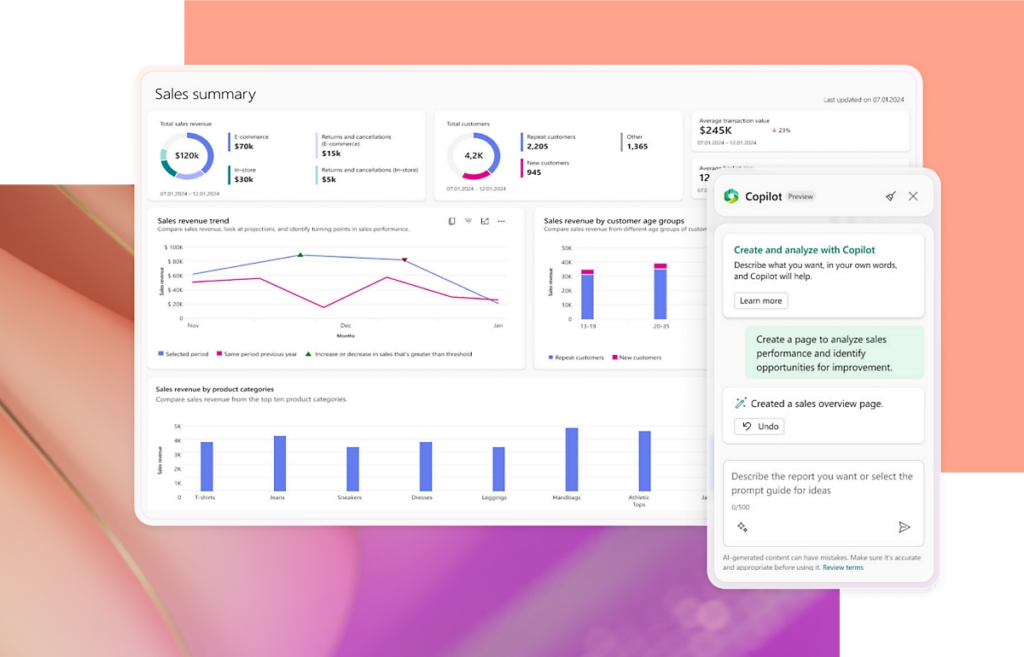The image size is (1024, 657).
Task: Click focus mode icon on Sales revenue trend
Action: tap(485, 221)
